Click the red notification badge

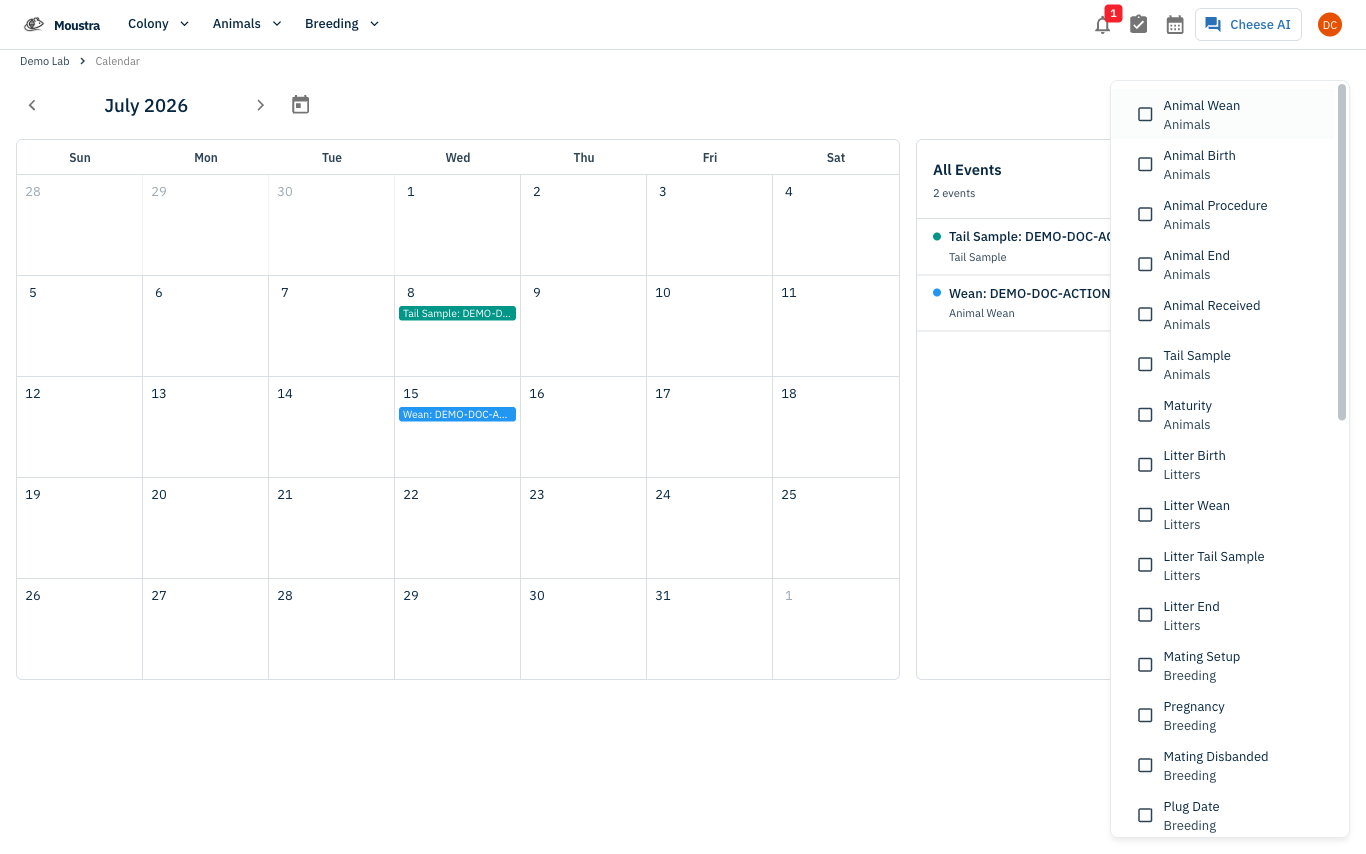pos(1113,13)
